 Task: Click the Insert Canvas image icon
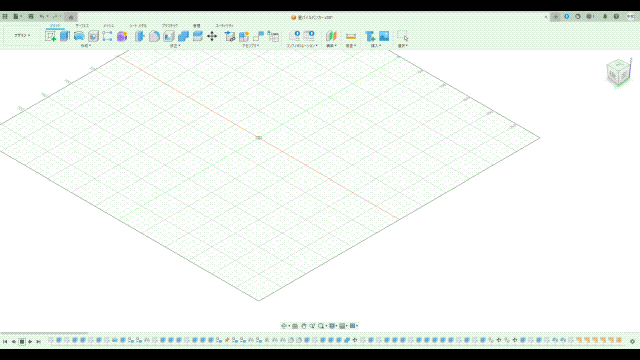384,36
